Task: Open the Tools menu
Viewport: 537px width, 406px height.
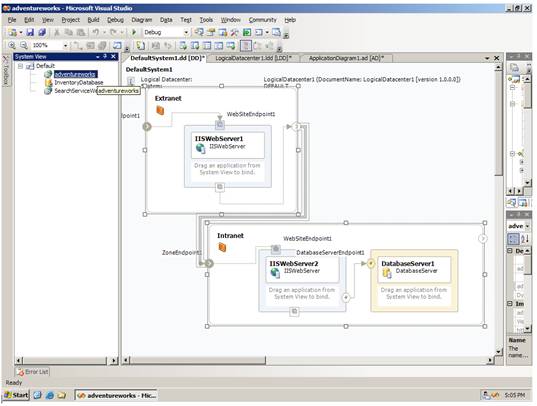Action: click(206, 20)
